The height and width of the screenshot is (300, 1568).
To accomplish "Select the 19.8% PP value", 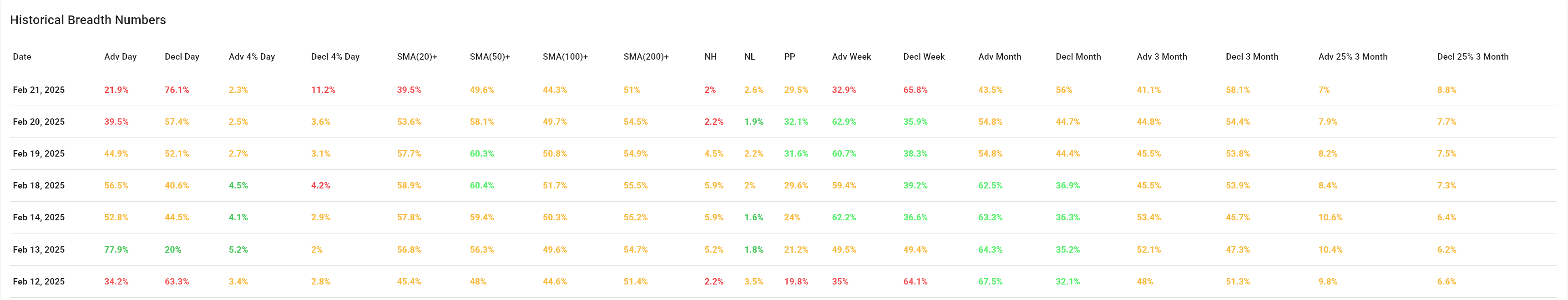I will [x=796, y=282].
